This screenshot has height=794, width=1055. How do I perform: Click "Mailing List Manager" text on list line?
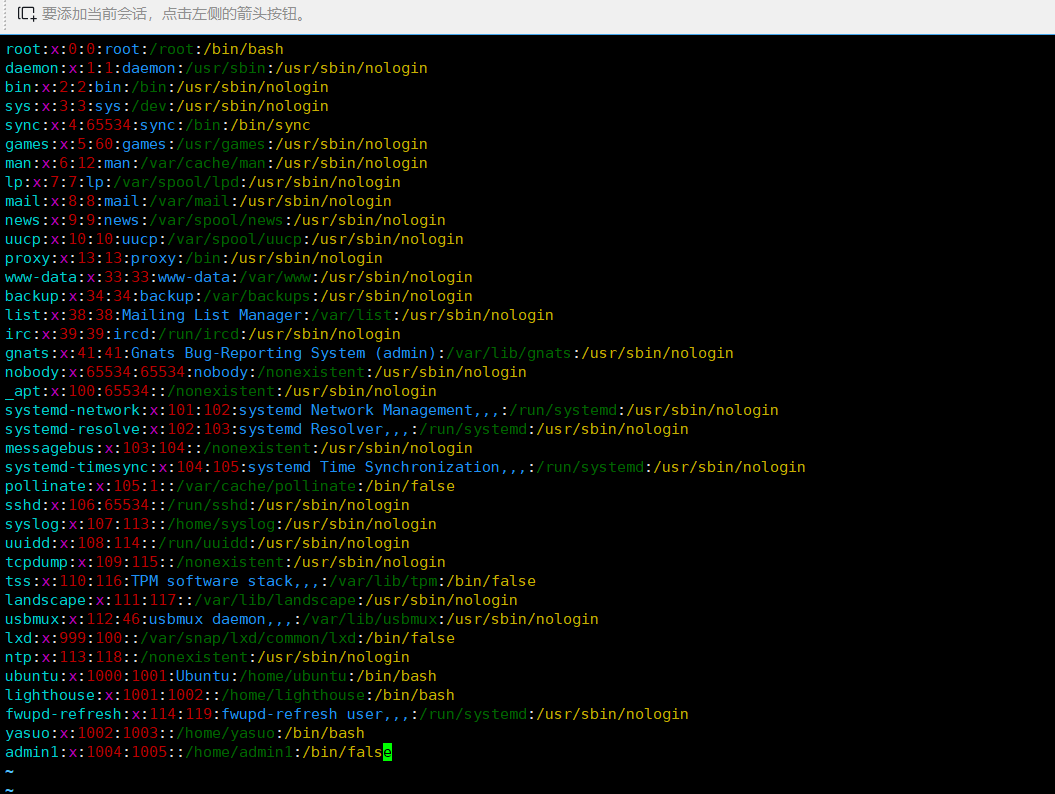(x=211, y=315)
